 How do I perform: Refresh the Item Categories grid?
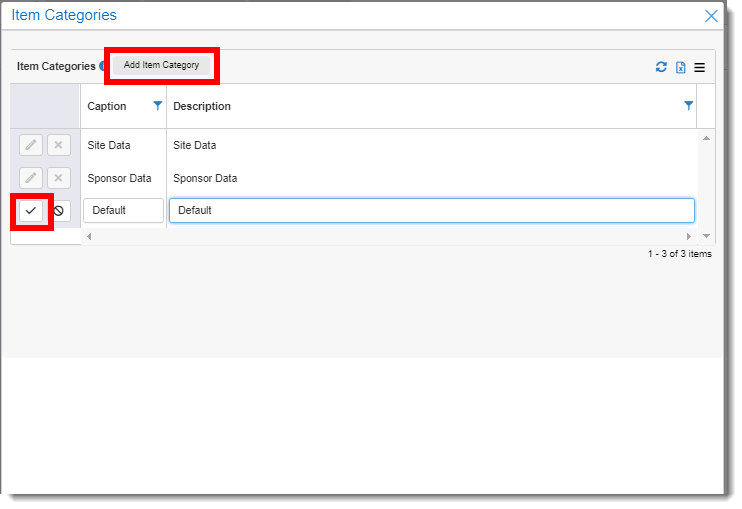(x=661, y=67)
